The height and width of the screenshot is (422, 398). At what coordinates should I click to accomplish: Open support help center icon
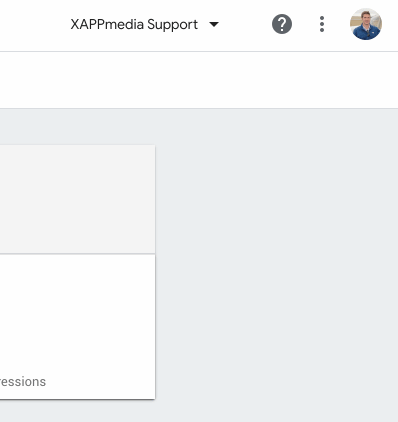click(282, 24)
